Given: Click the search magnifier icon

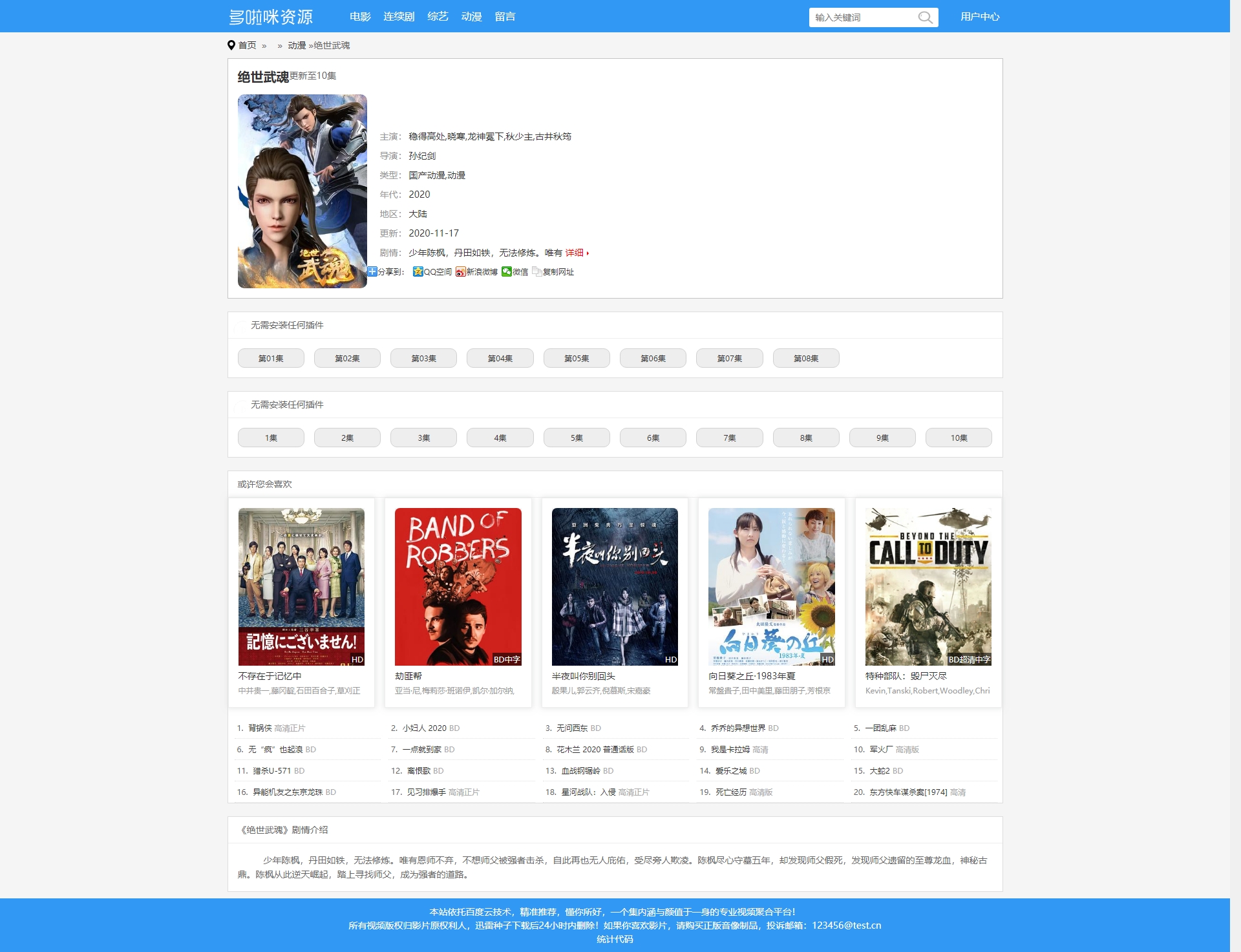Looking at the screenshot, I should [x=925, y=17].
